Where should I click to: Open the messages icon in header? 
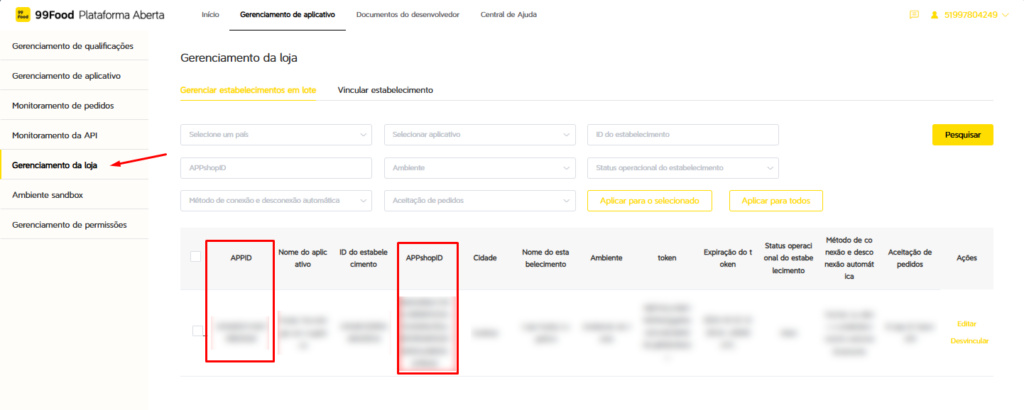pos(914,15)
